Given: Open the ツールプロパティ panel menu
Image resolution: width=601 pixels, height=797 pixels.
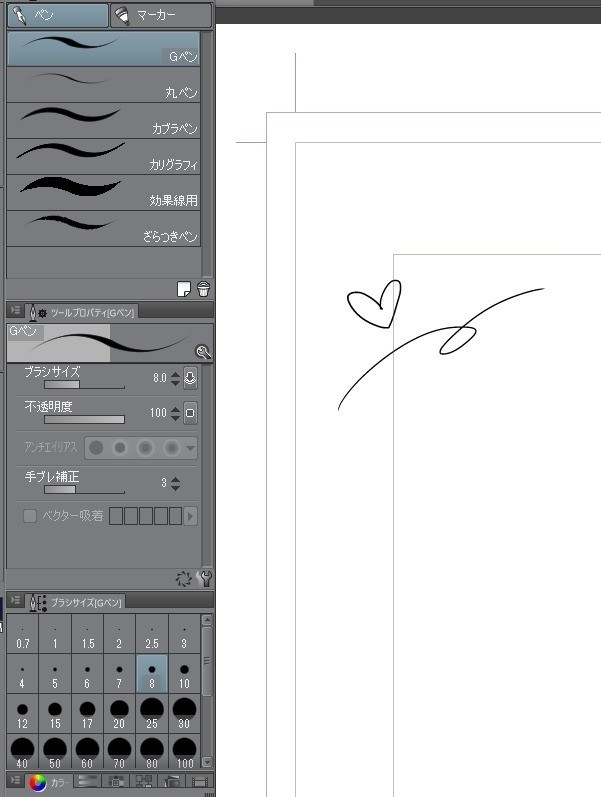Looking at the screenshot, I should 15,312.
